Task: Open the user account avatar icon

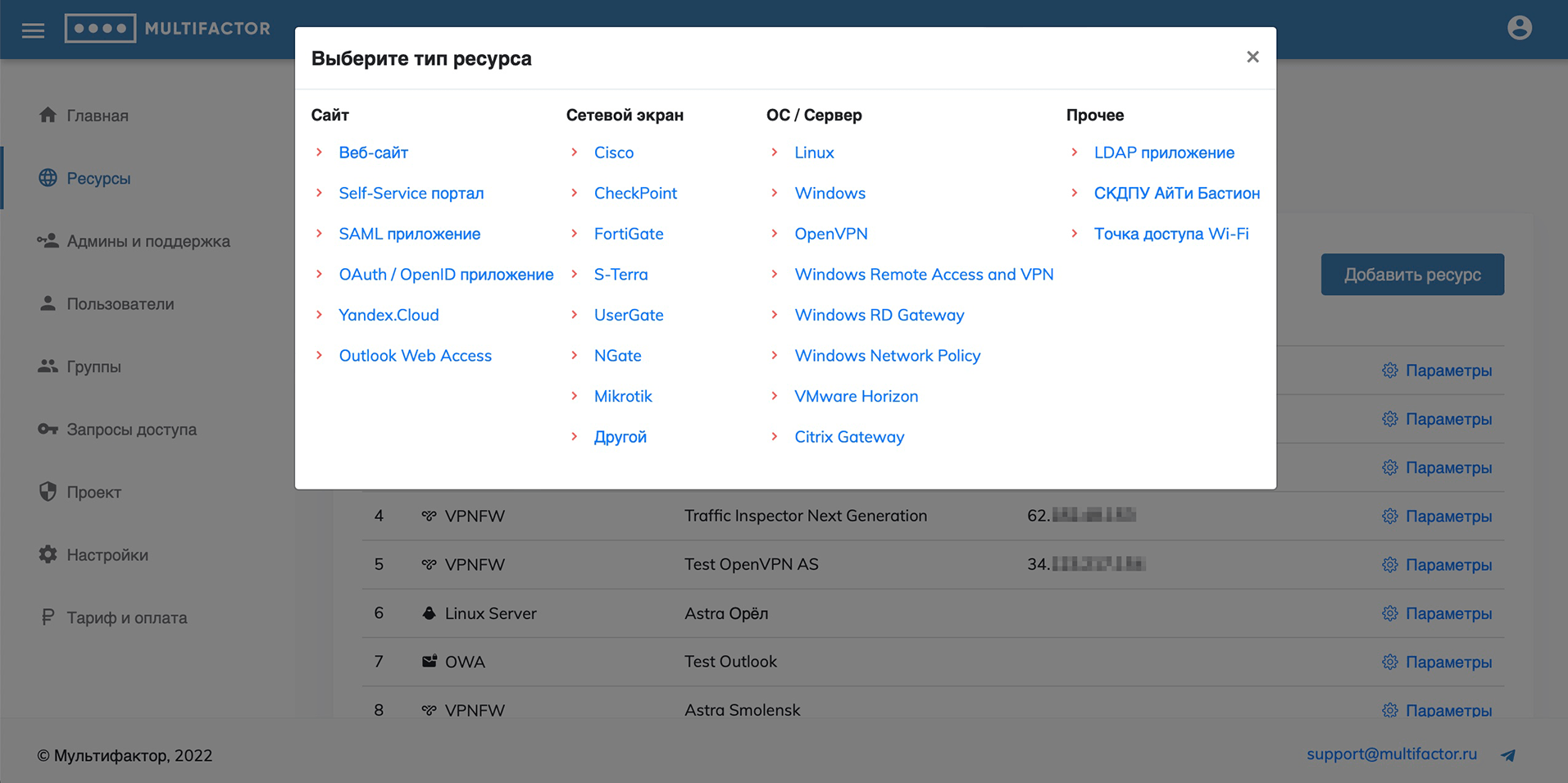Action: pyautogui.click(x=1519, y=28)
